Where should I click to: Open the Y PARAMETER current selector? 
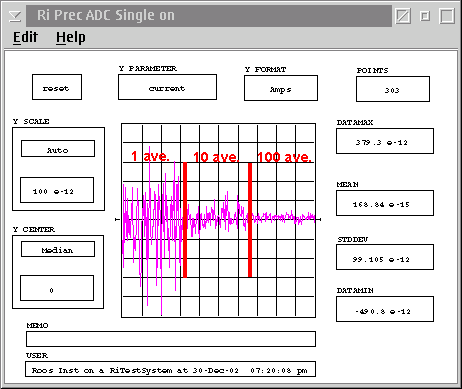pos(167,87)
